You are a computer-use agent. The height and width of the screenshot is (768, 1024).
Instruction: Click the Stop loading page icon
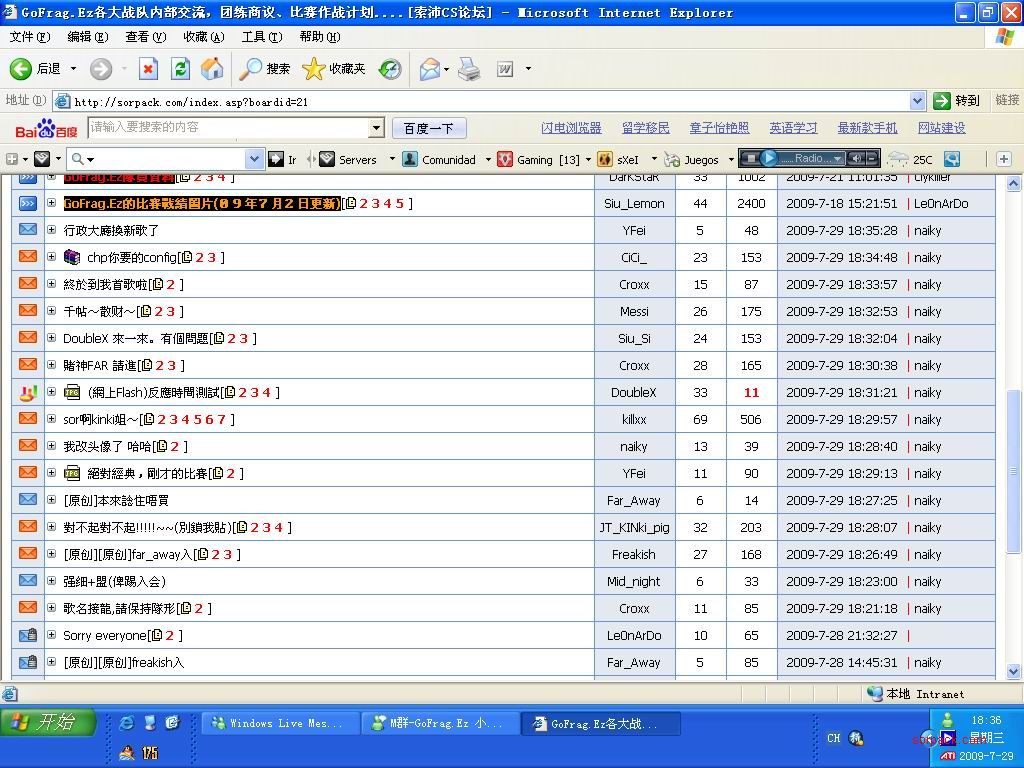(x=148, y=69)
